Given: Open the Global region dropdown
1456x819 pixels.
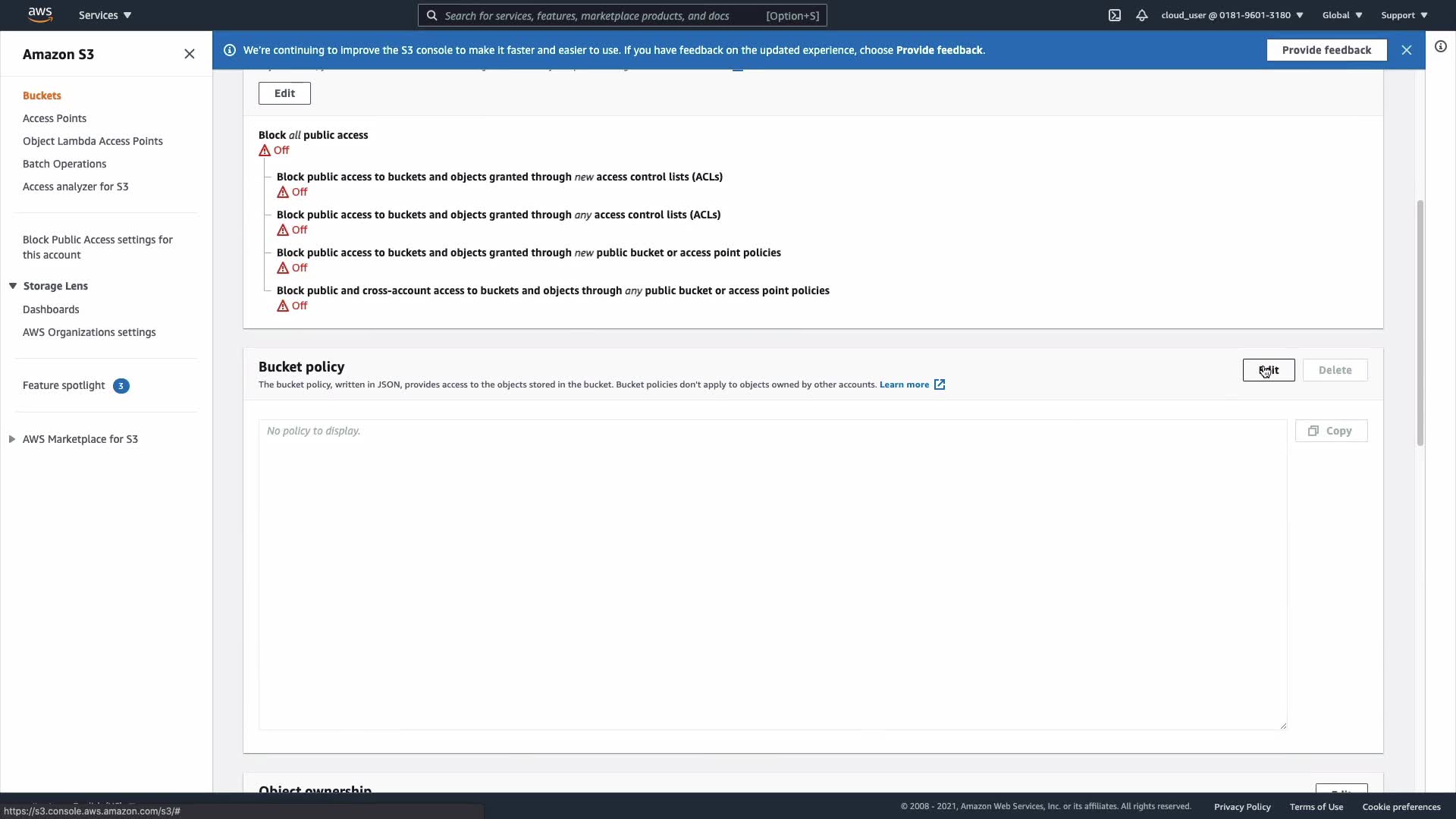Looking at the screenshot, I should click(1341, 15).
